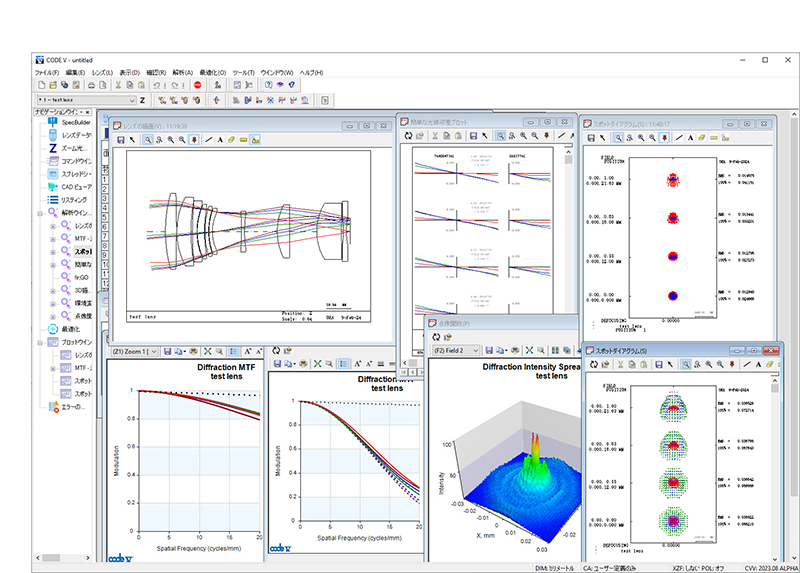
Task: Toggle zoom magnifier in upper spot diagram window
Action: click(618, 138)
